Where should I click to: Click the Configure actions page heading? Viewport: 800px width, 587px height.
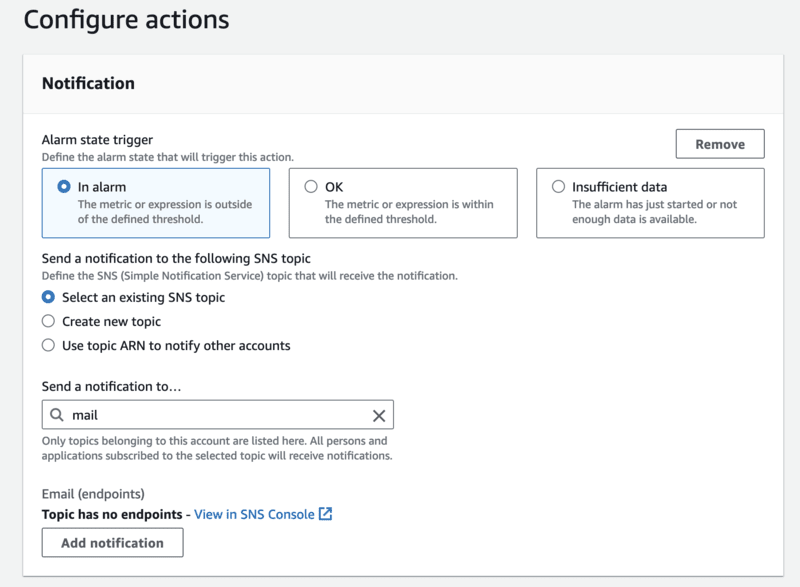(x=126, y=19)
